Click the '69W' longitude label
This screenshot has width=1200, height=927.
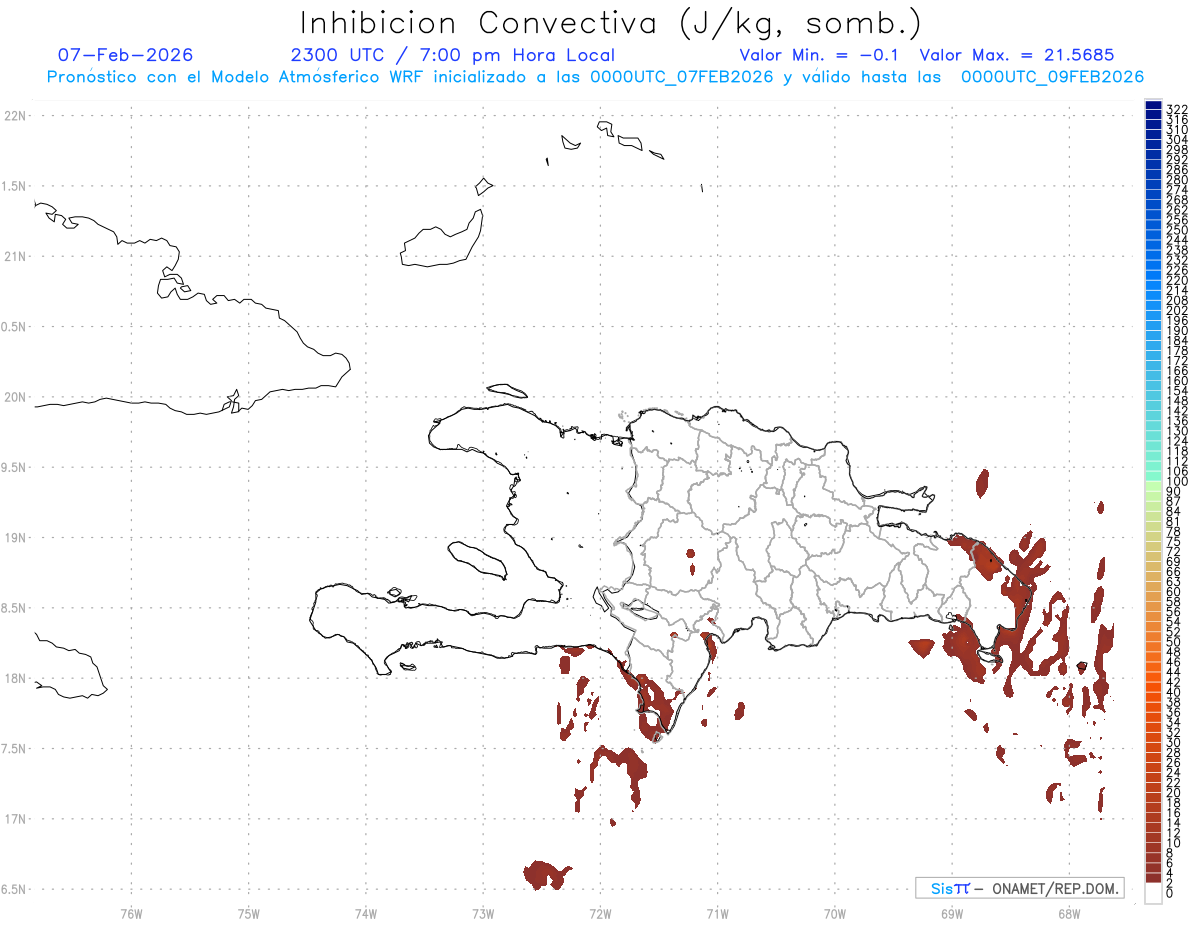click(x=952, y=913)
